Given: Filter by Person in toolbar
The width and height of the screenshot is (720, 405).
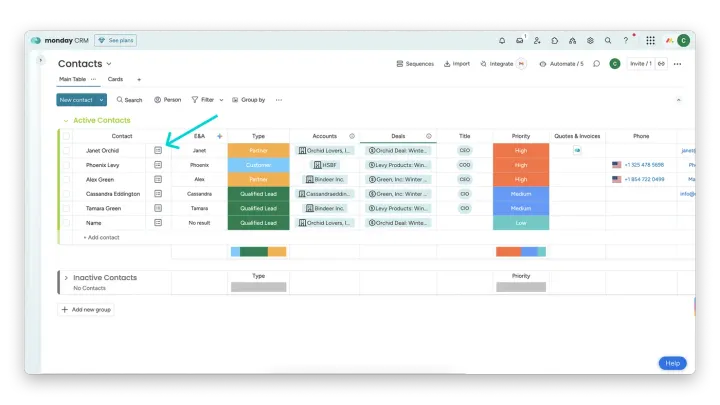Looking at the screenshot, I should coord(168,100).
